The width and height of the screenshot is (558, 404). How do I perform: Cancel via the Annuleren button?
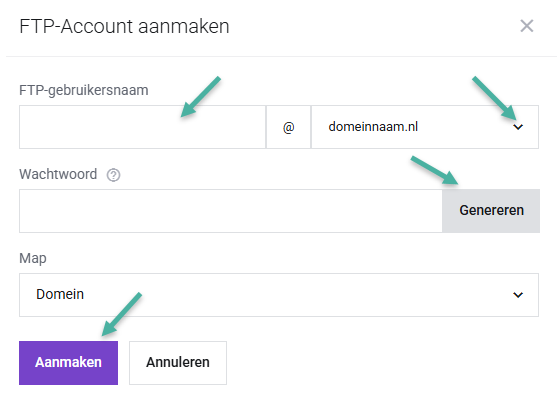(x=178, y=363)
